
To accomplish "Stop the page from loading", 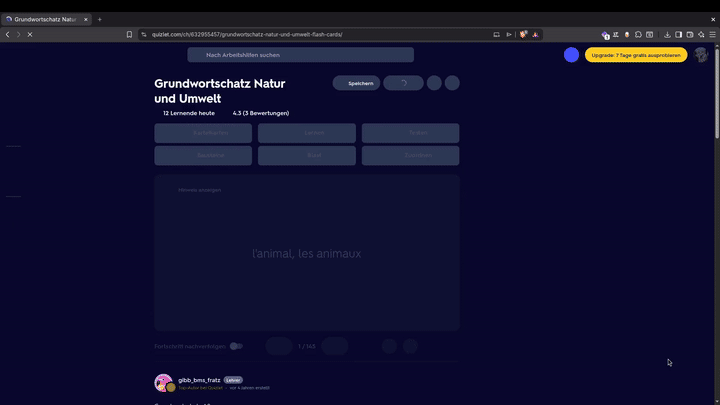I will tap(30, 34).
